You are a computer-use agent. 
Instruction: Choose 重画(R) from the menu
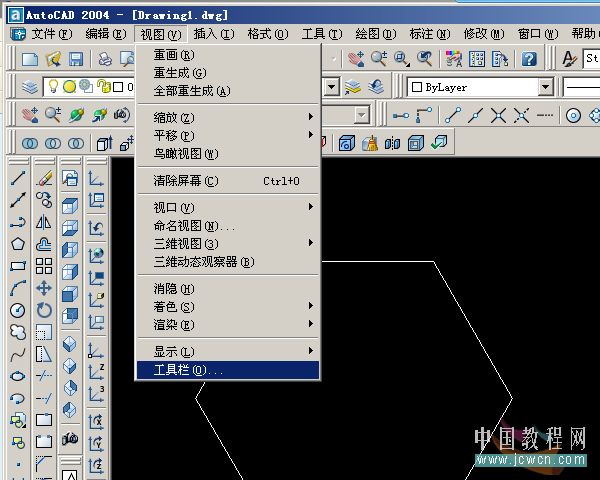pos(228,55)
